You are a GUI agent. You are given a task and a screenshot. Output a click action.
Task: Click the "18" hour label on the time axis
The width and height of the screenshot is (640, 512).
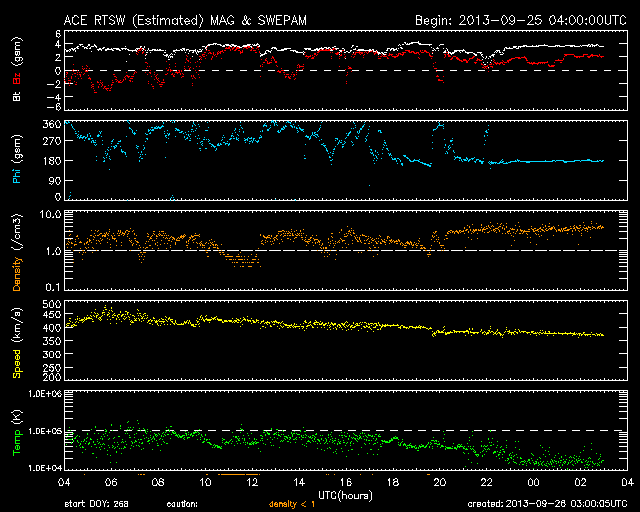pos(393,483)
